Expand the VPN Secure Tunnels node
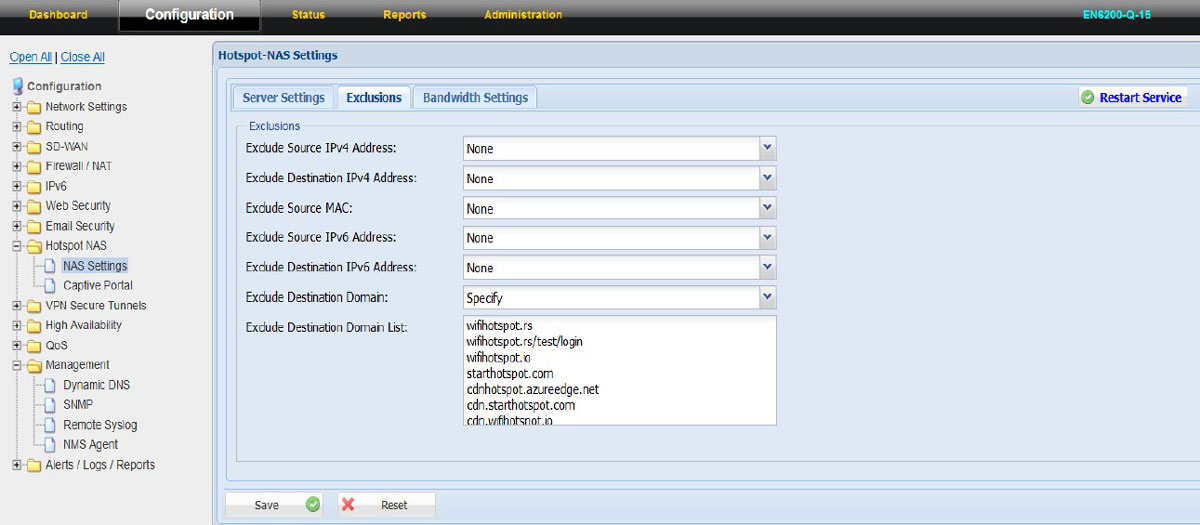Viewport: 1200px width, 525px height. [16, 306]
